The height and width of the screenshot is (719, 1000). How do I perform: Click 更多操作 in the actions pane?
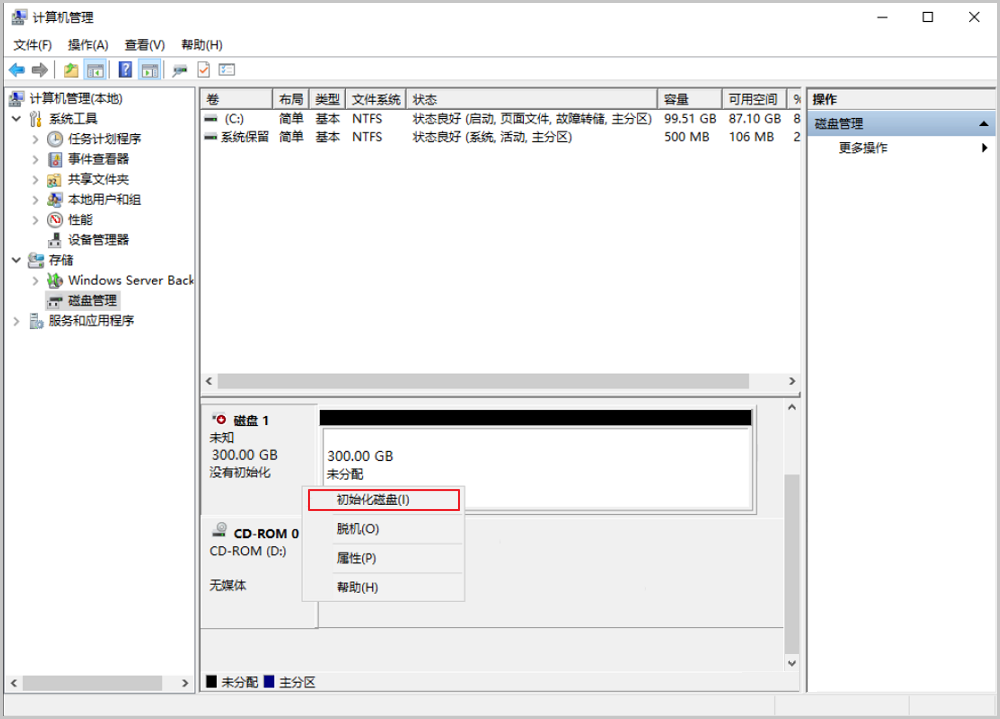863,148
